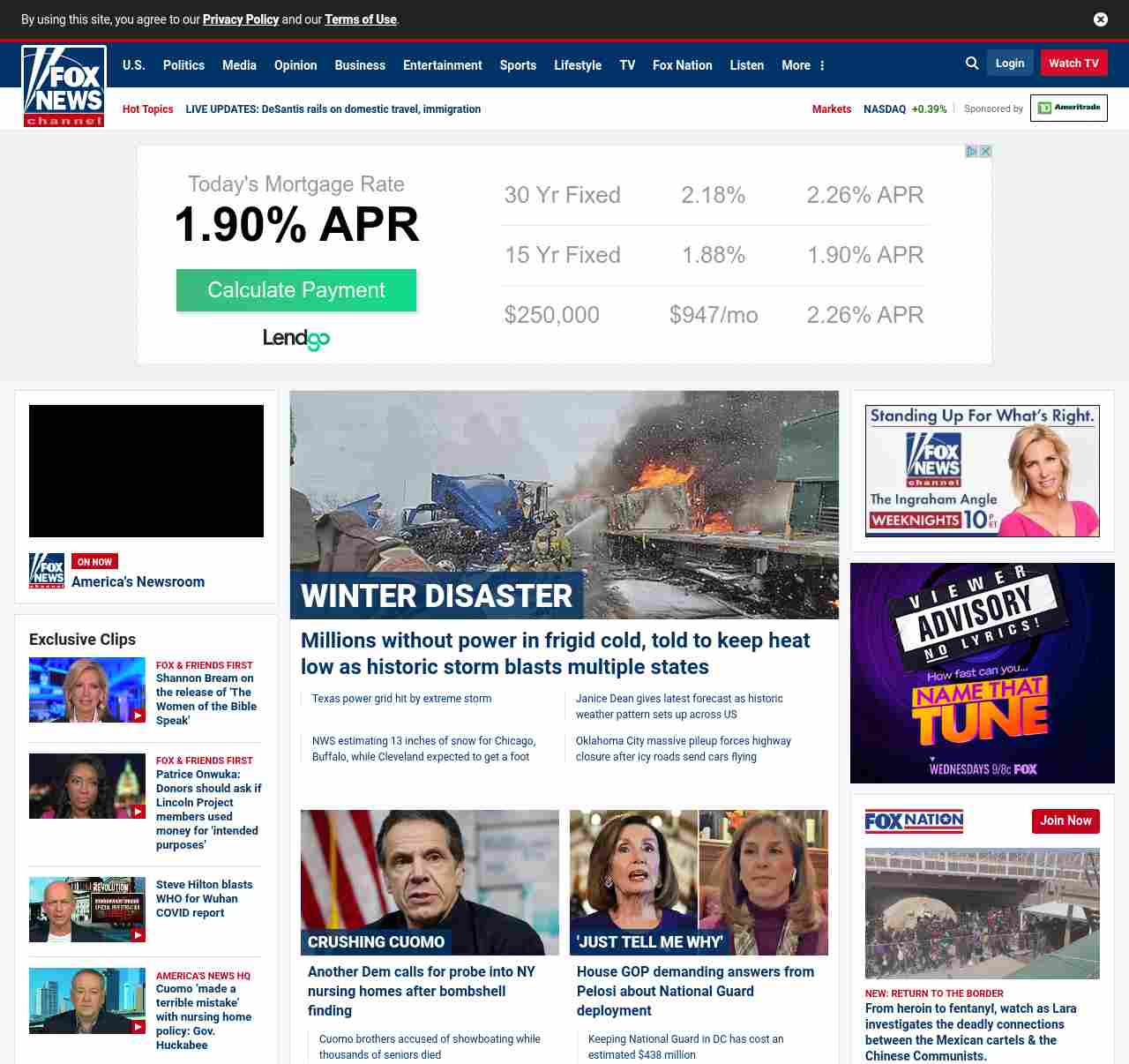Play the Shannon Bream clip thumbnail

[x=87, y=690]
